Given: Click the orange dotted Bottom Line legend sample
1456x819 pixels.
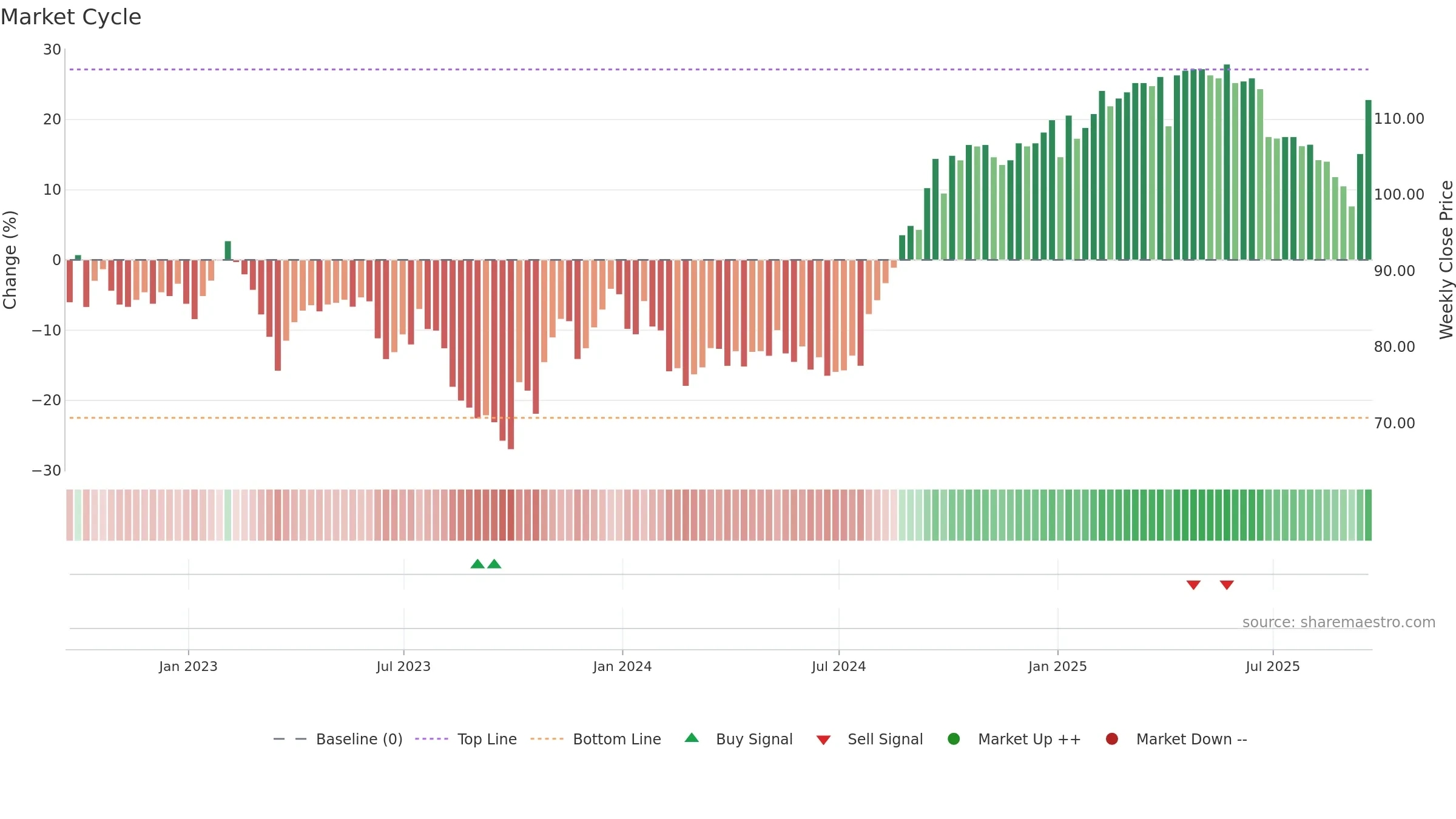Looking at the screenshot, I should coord(547,739).
